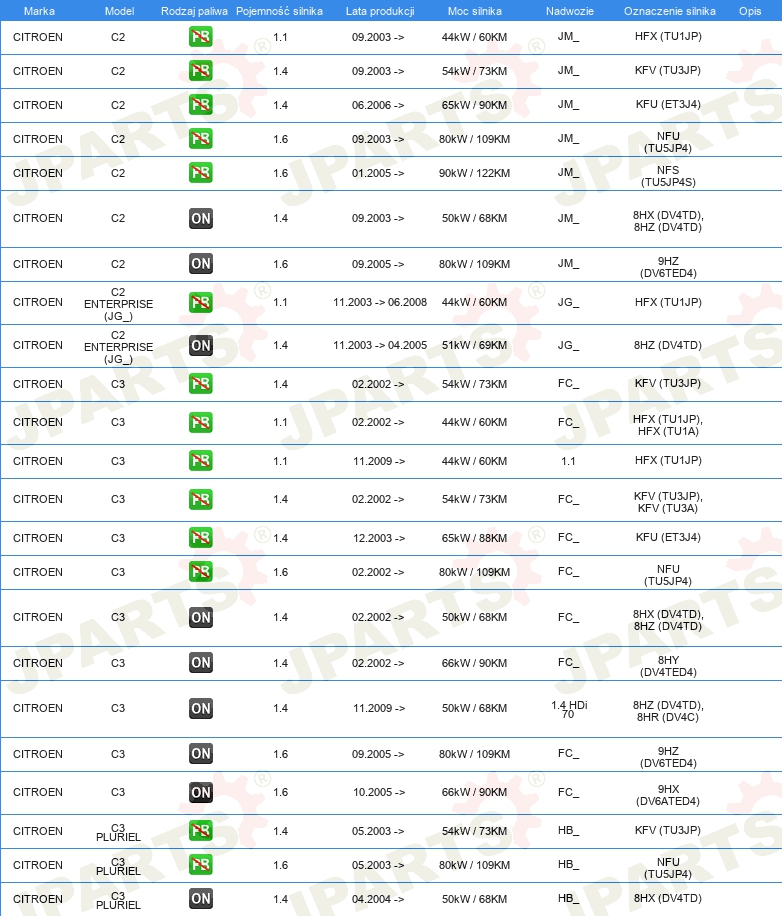The width and height of the screenshot is (782, 916).
Task: Click the Pojemność silnika column header
Action: click(x=279, y=11)
